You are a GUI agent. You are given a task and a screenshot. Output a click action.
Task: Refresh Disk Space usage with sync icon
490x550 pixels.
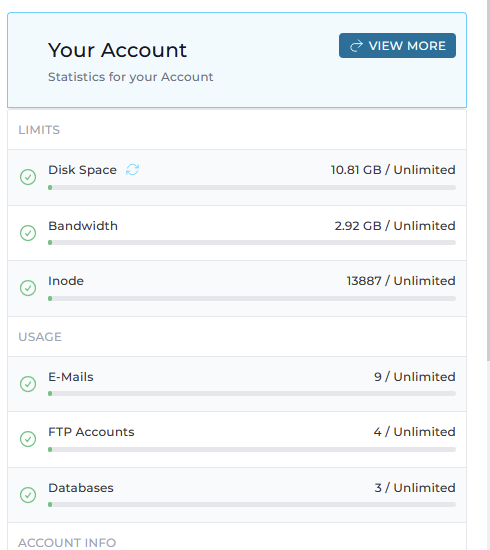(132, 170)
